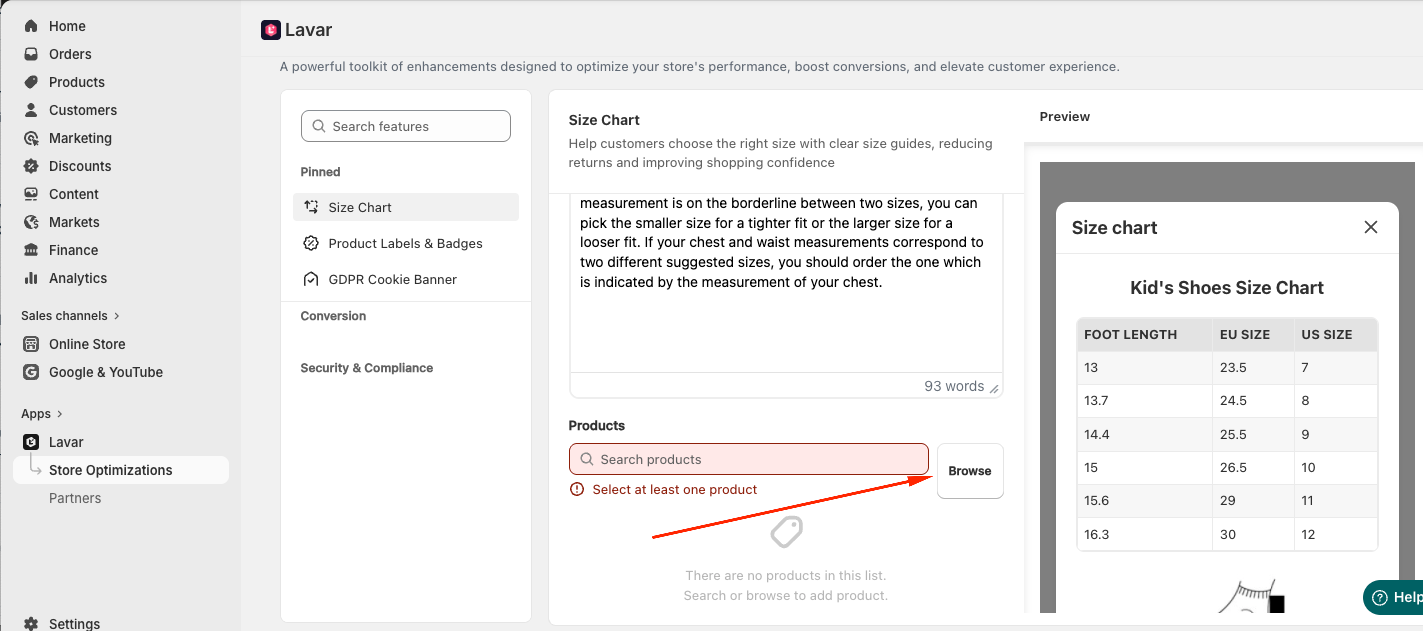Expand the Apps section chevron
Viewport: 1423px width, 631px height.
tap(60, 414)
